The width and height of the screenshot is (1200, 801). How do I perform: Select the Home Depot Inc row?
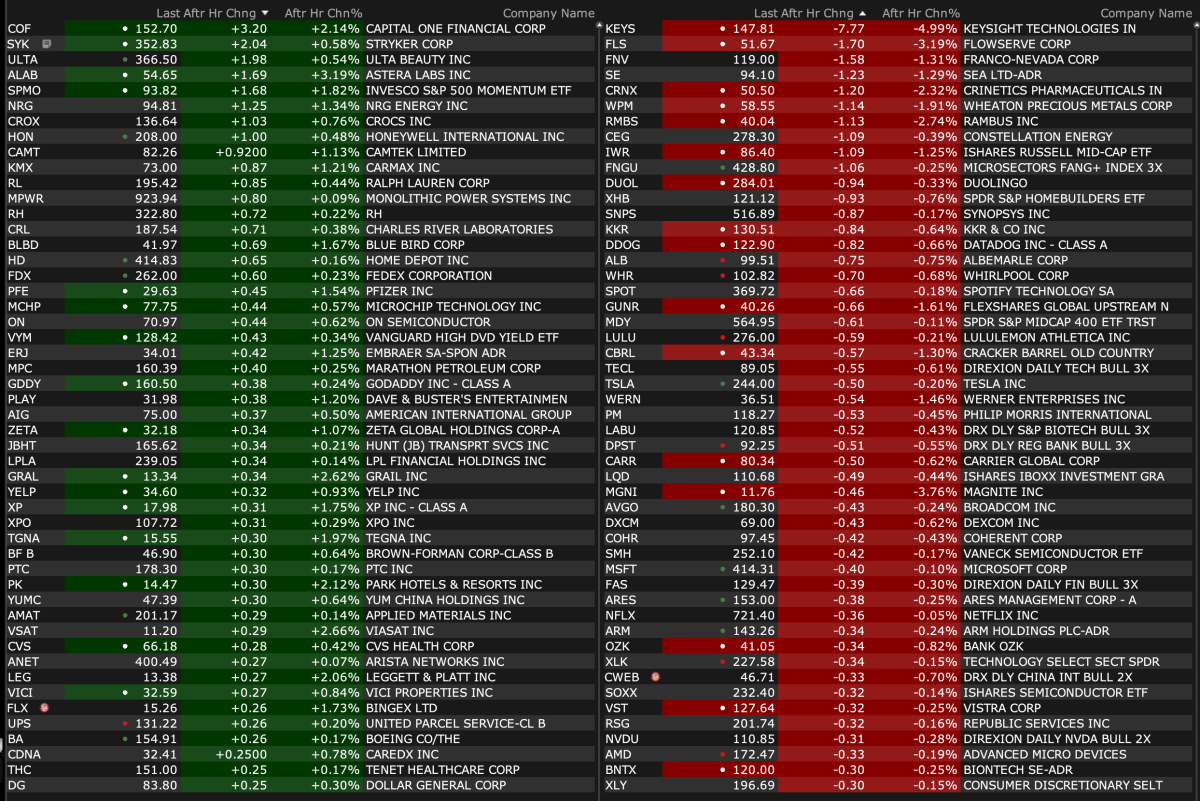click(x=300, y=260)
